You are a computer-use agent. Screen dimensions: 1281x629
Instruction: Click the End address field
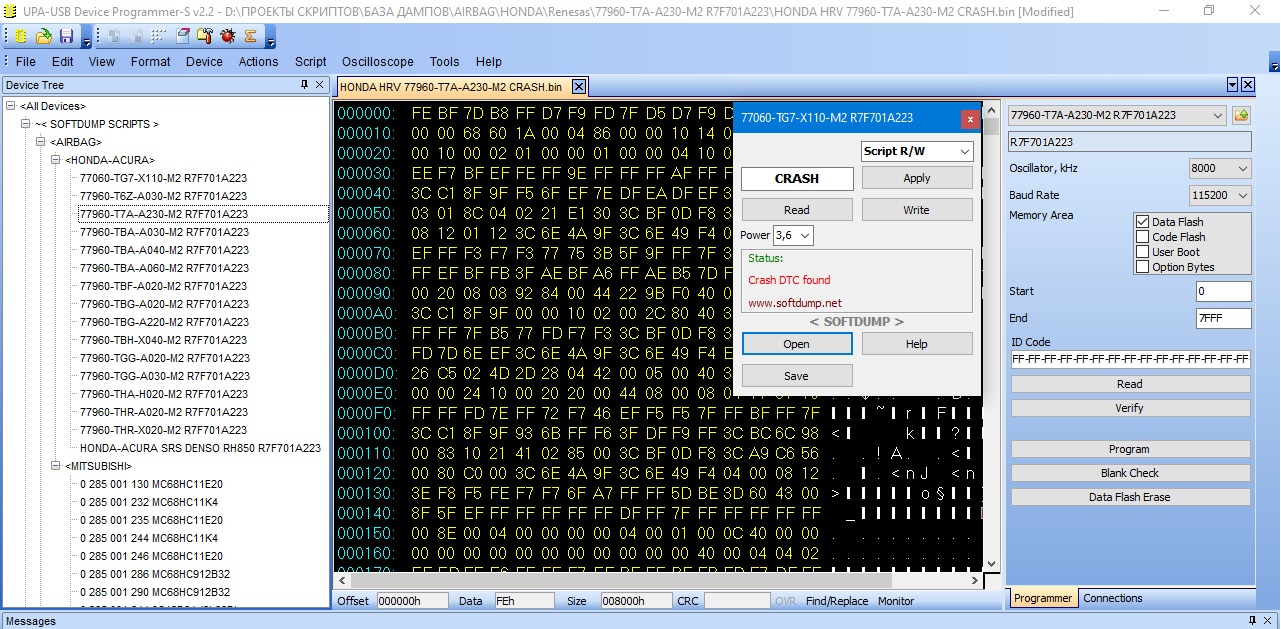tap(1223, 318)
